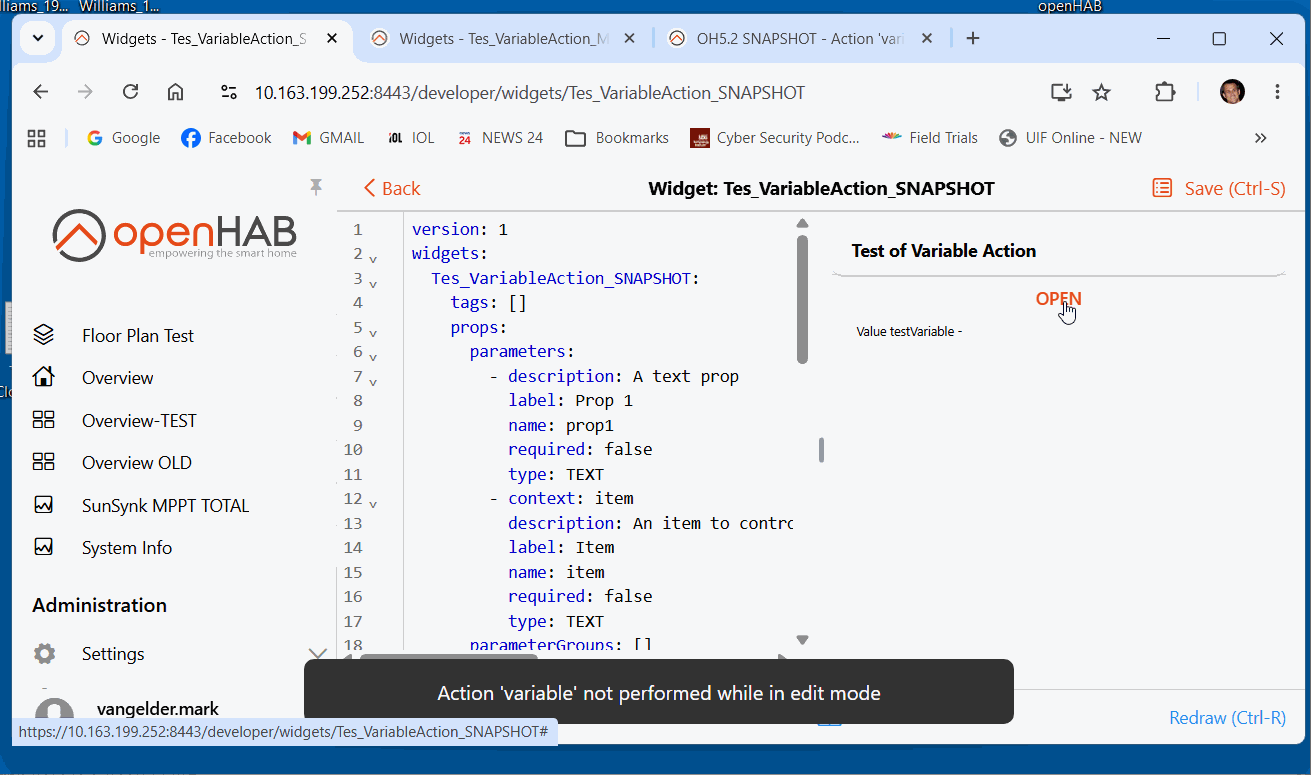Close the OH5.2 SNAPSHOT - Action tab
The height and width of the screenshot is (775, 1311).
point(927,38)
